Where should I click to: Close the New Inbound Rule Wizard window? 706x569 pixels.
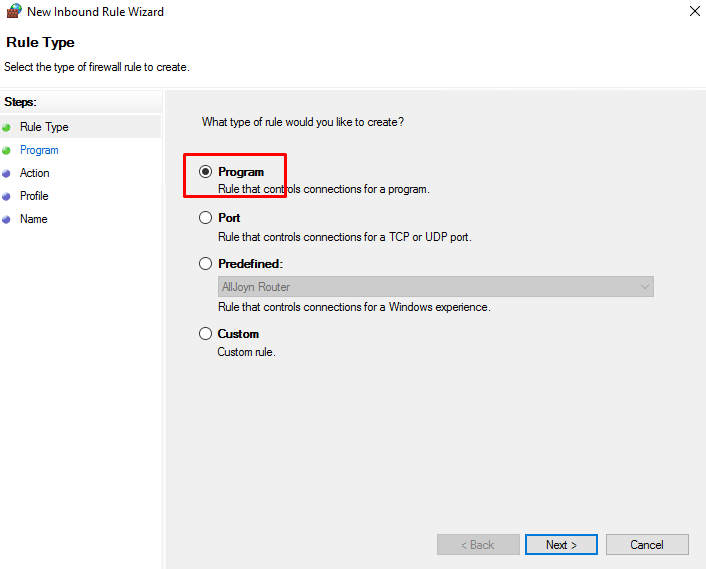pos(694,12)
